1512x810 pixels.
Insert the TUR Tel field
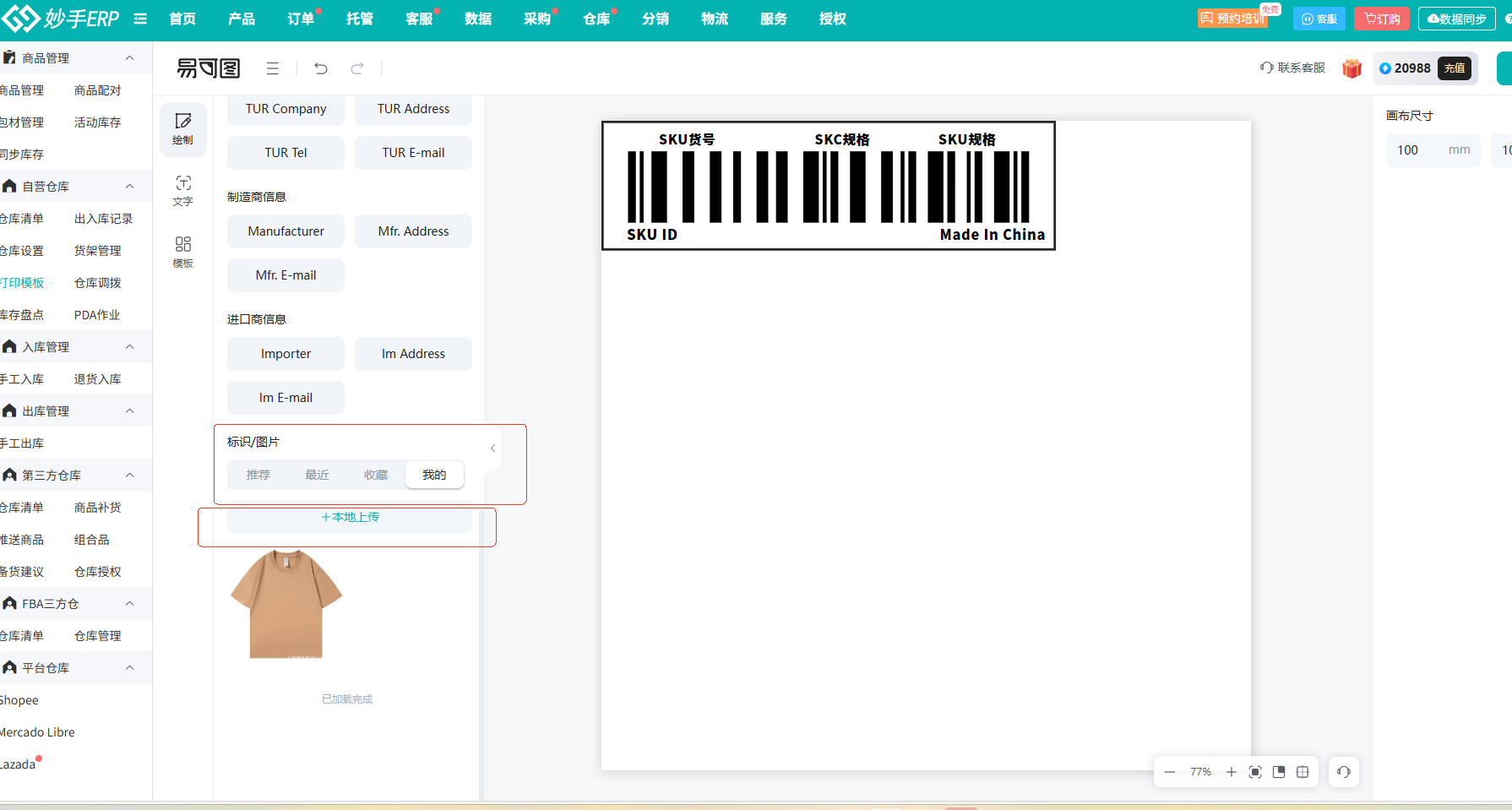[x=286, y=153]
